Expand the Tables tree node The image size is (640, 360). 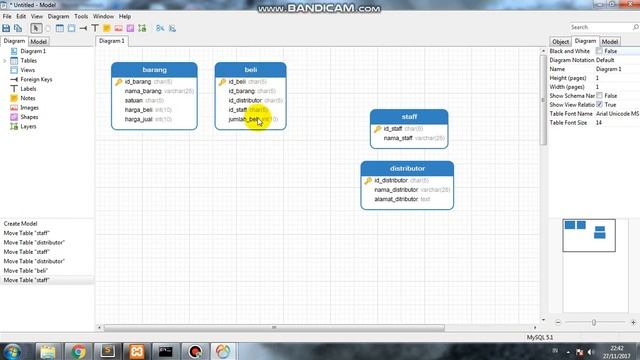tap(5, 61)
